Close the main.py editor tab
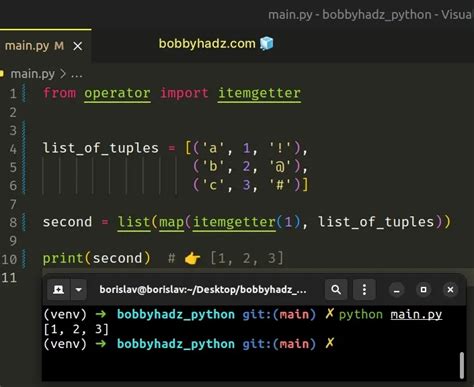 click(78, 46)
